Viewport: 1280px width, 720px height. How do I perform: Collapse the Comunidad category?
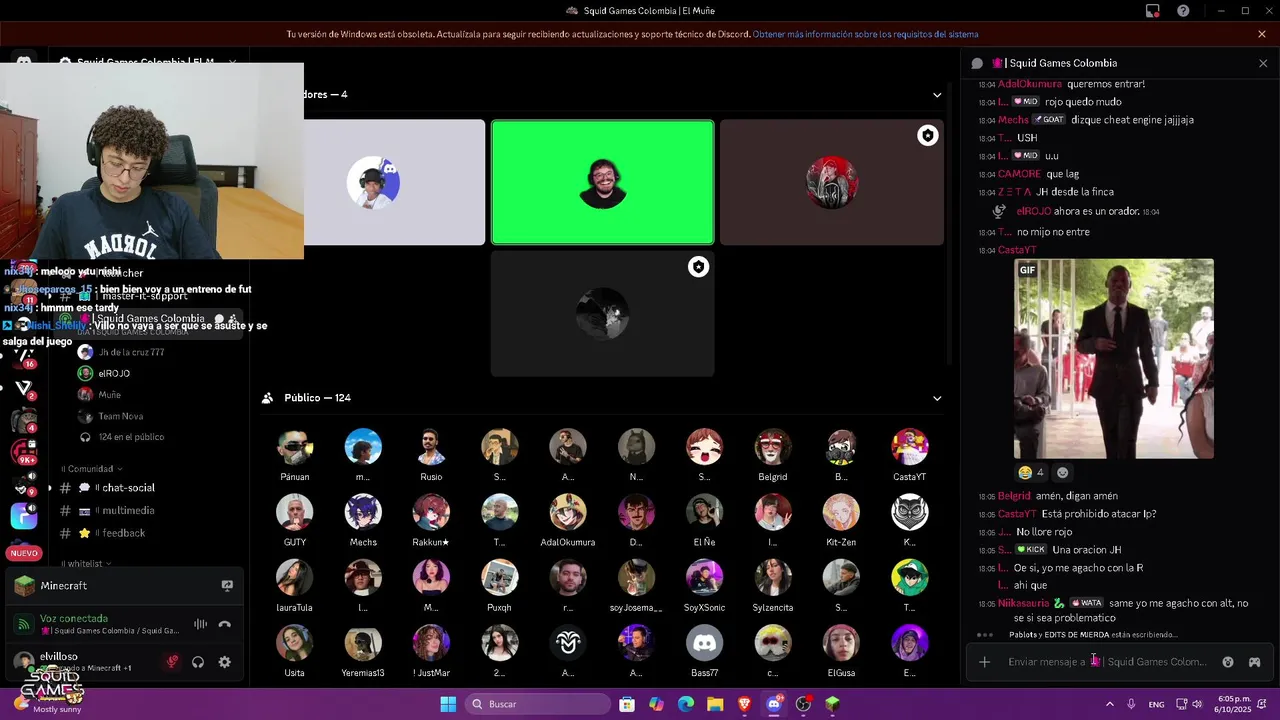[x=92, y=468]
